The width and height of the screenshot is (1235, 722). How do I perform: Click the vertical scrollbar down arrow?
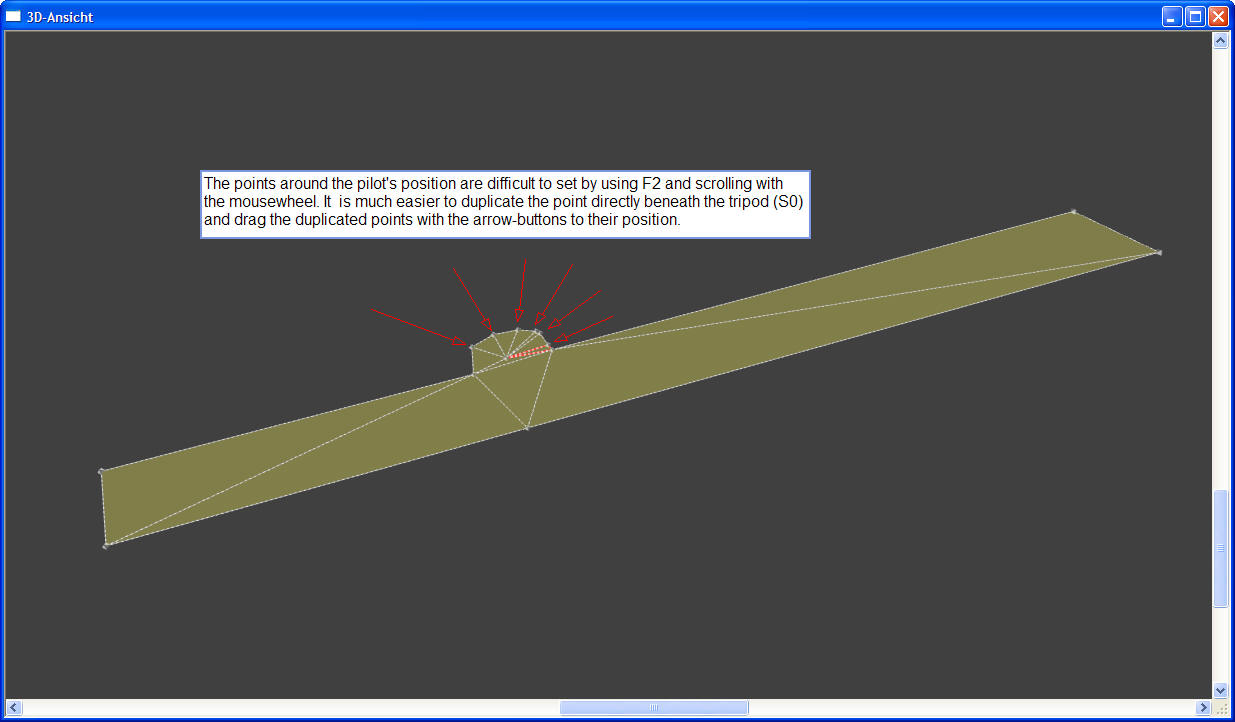click(x=1219, y=690)
